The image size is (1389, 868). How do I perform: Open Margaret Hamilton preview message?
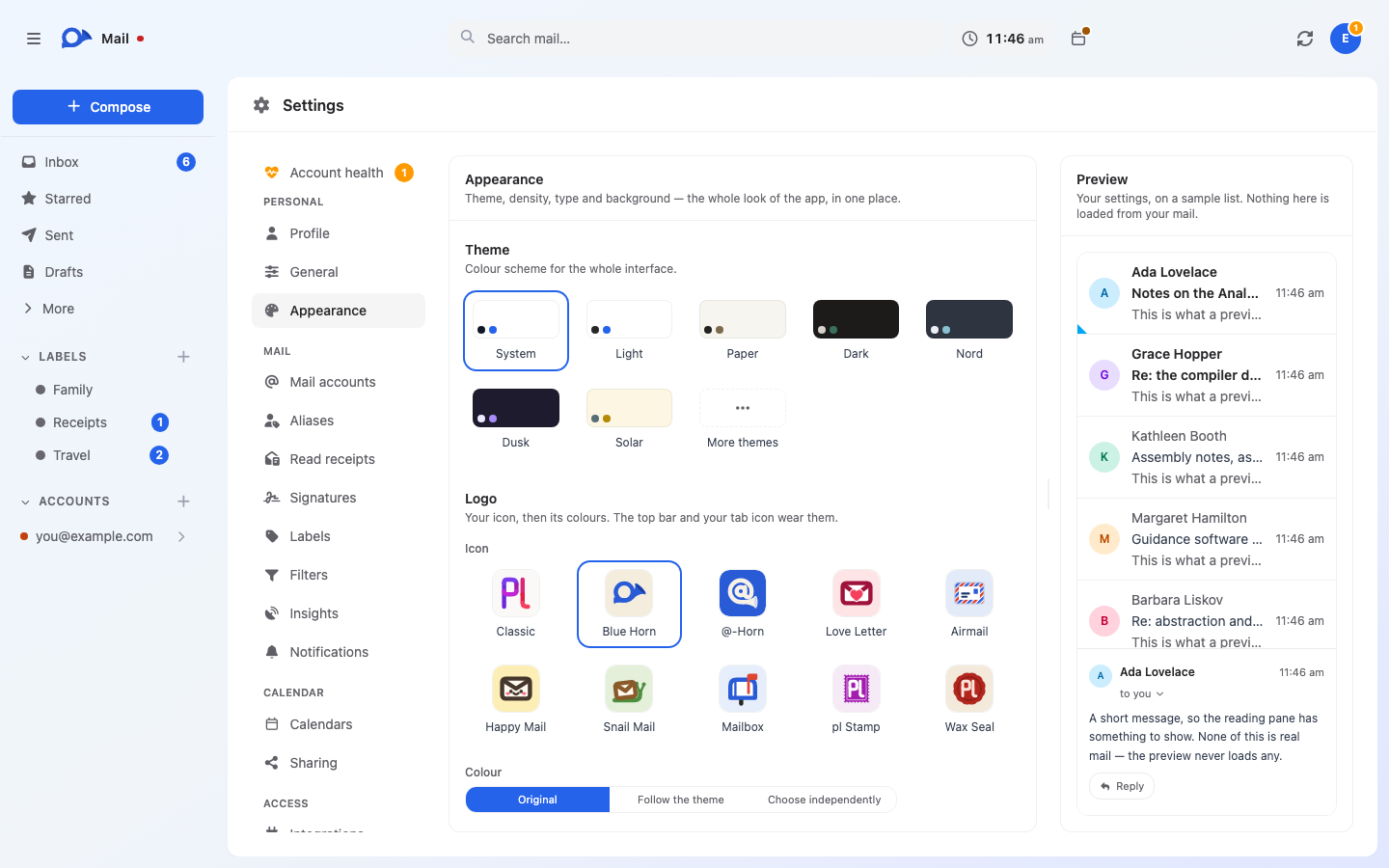point(1207,539)
